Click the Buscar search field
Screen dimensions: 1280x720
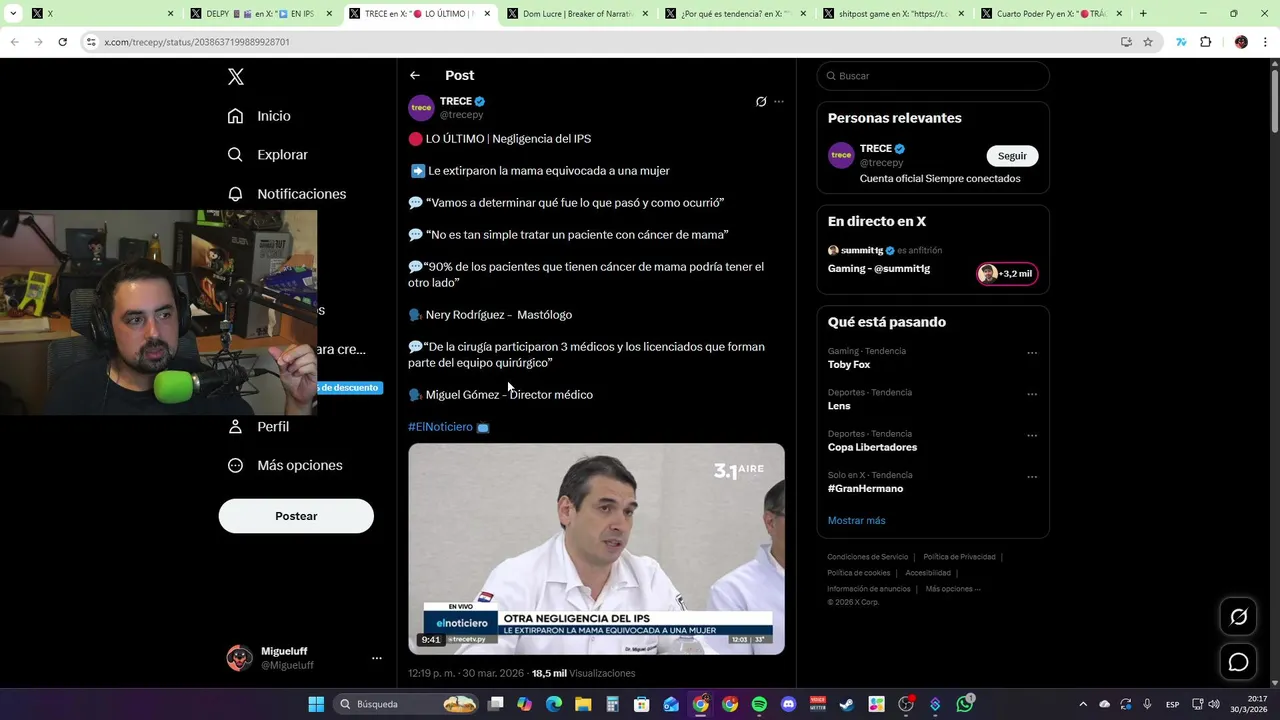point(933,76)
